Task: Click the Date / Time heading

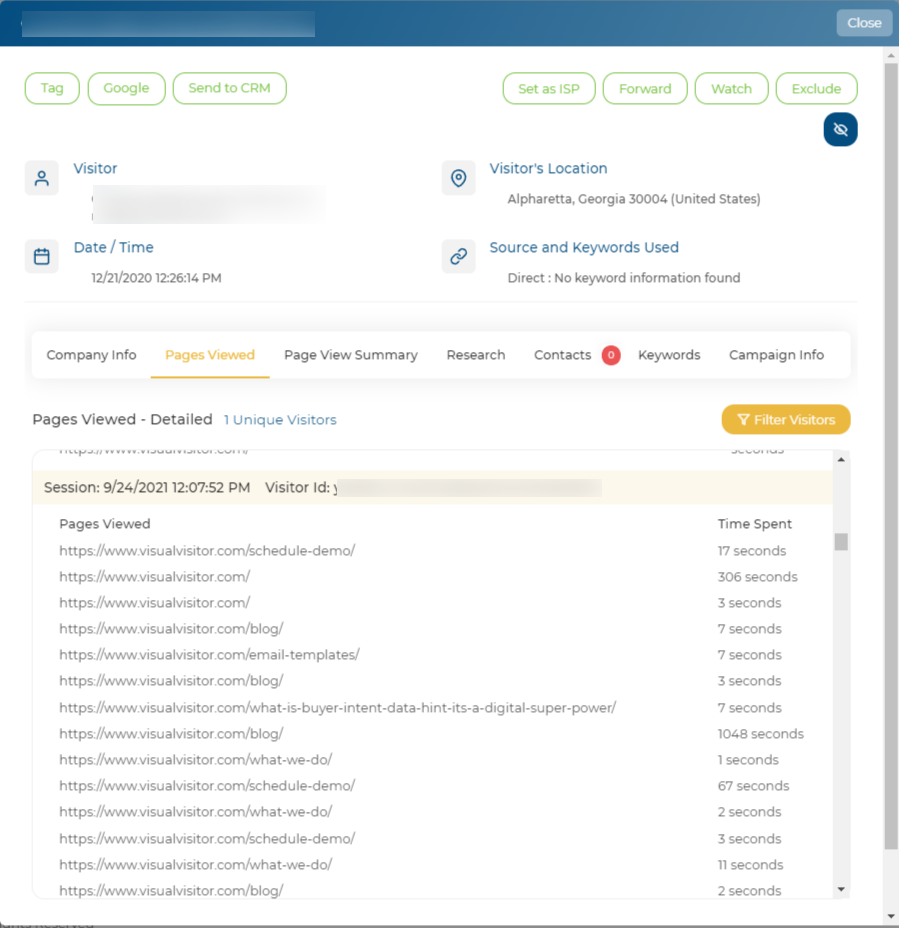Action: click(x=114, y=247)
